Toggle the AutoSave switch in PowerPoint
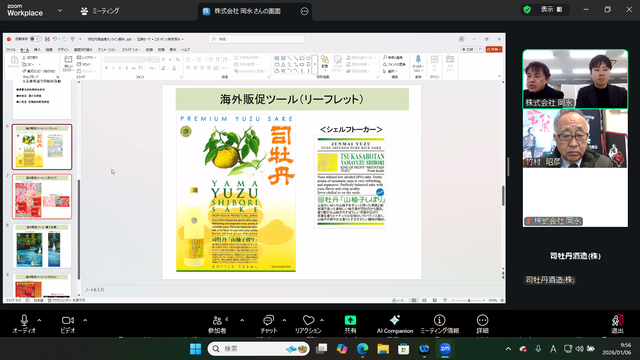Viewport: 640px width, 360px height. point(36,39)
